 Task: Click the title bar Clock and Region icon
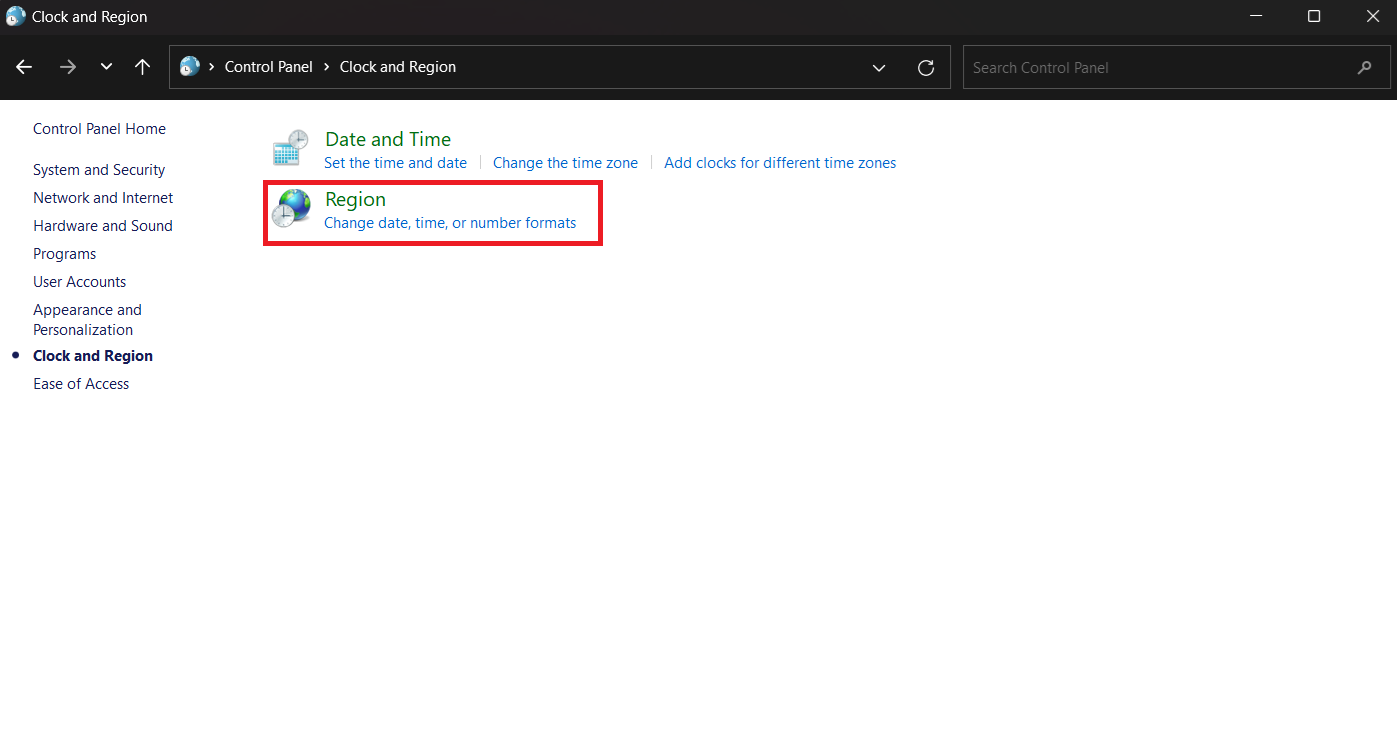pyautogui.click(x=16, y=16)
